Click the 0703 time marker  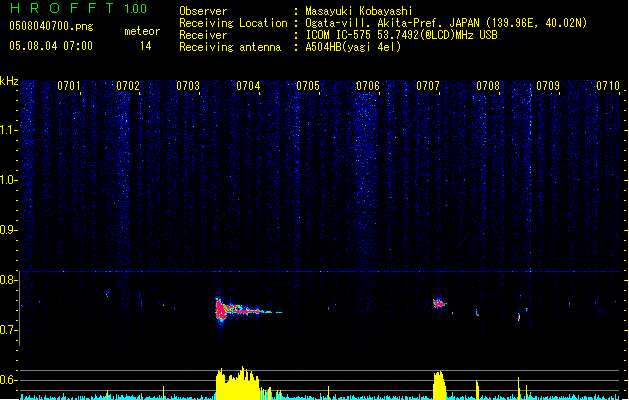[188, 86]
